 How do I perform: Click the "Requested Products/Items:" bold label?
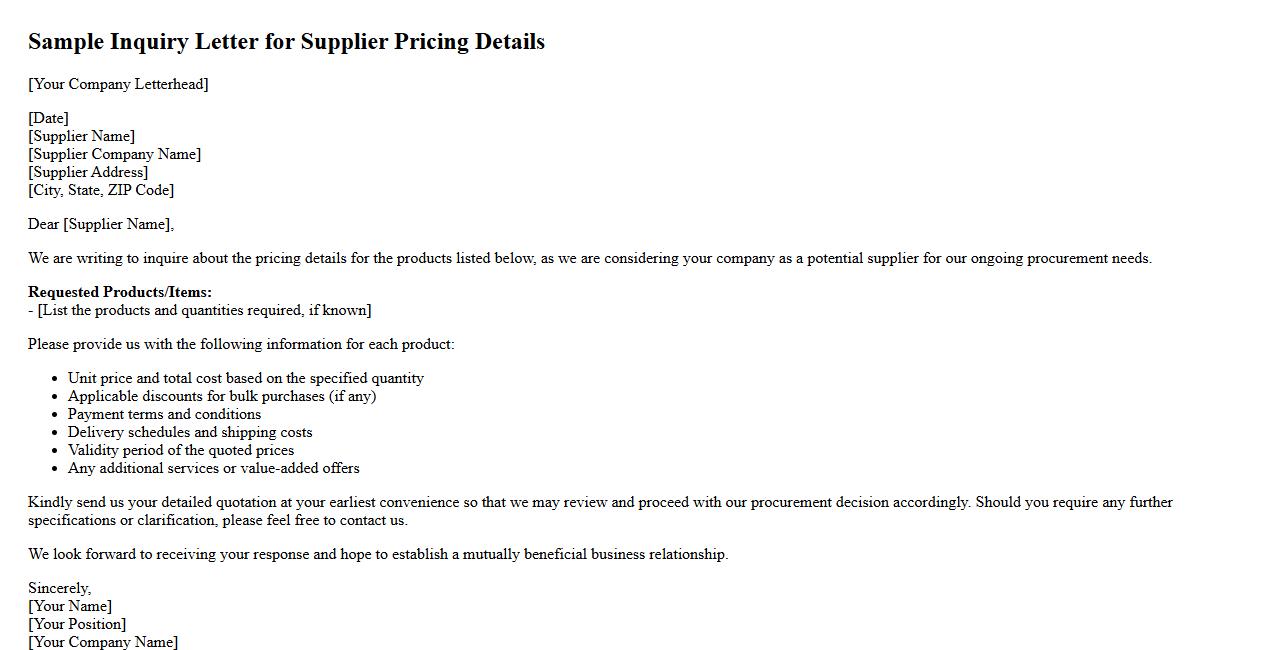120,292
